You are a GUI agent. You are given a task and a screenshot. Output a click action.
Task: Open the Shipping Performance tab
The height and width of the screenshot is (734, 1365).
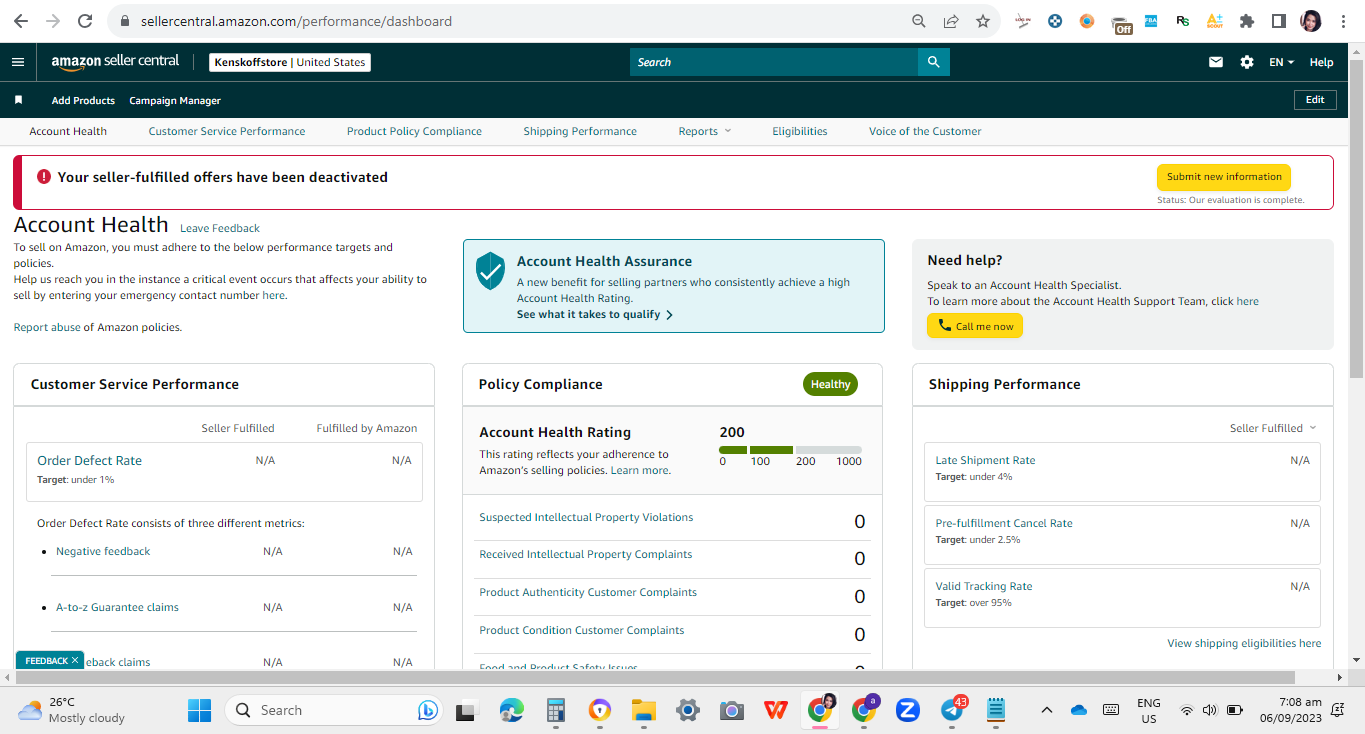(580, 131)
